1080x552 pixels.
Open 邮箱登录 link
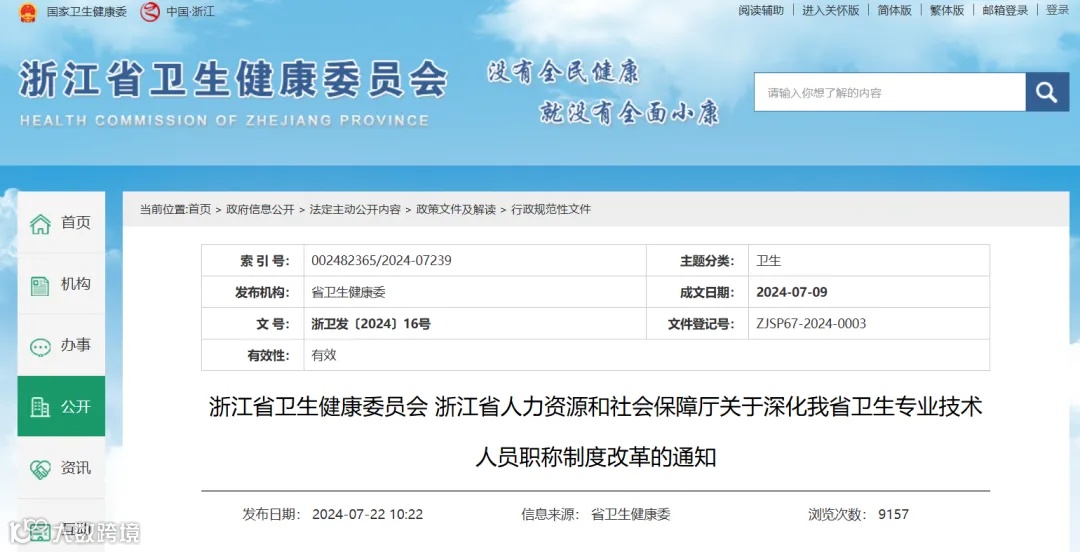(1005, 10)
